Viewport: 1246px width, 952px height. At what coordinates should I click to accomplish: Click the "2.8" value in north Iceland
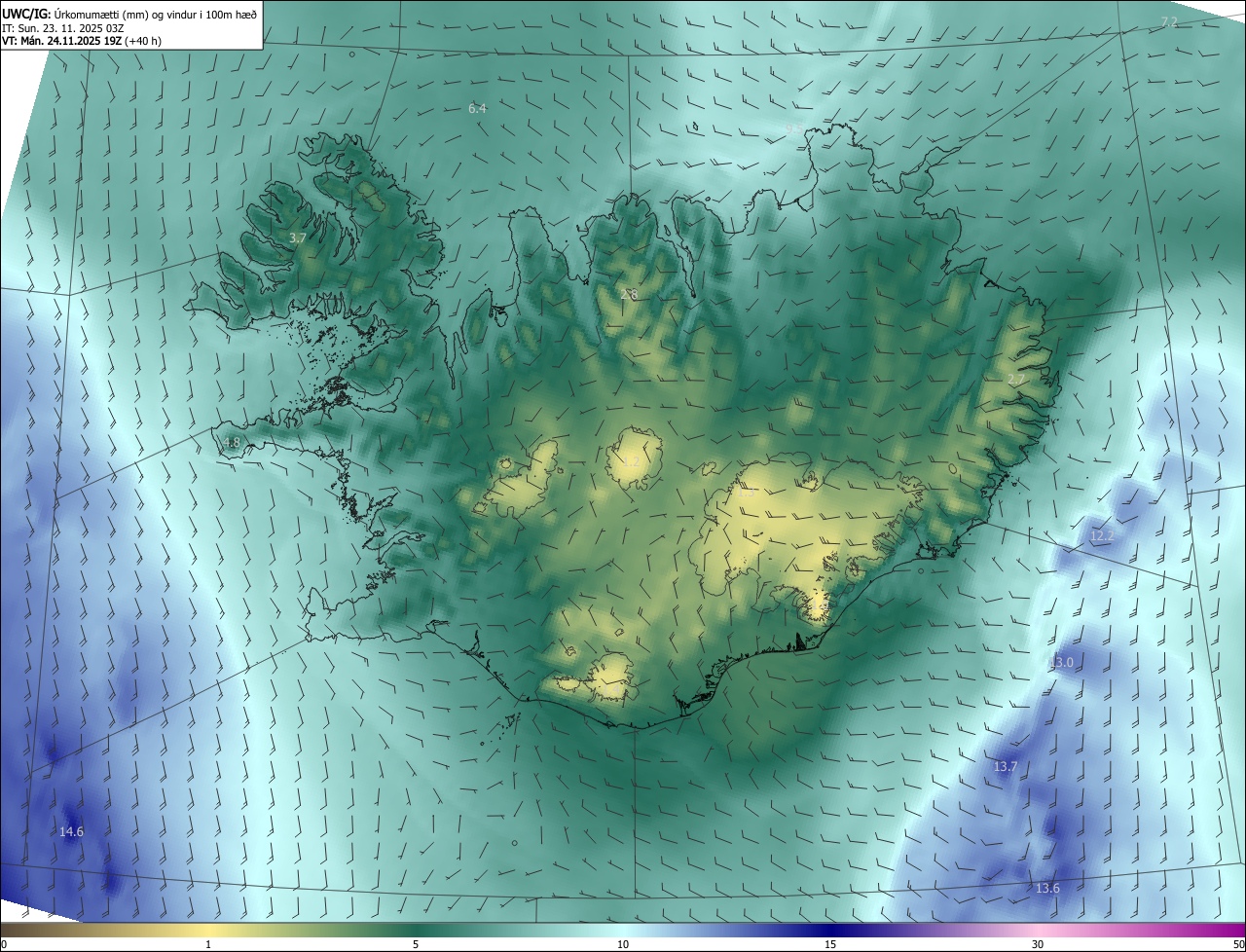click(x=629, y=294)
